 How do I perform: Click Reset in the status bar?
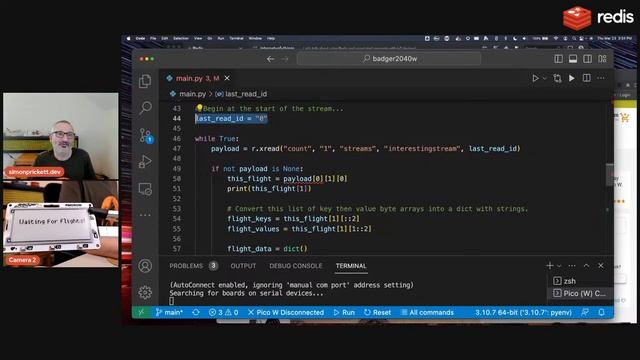[378, 312]
